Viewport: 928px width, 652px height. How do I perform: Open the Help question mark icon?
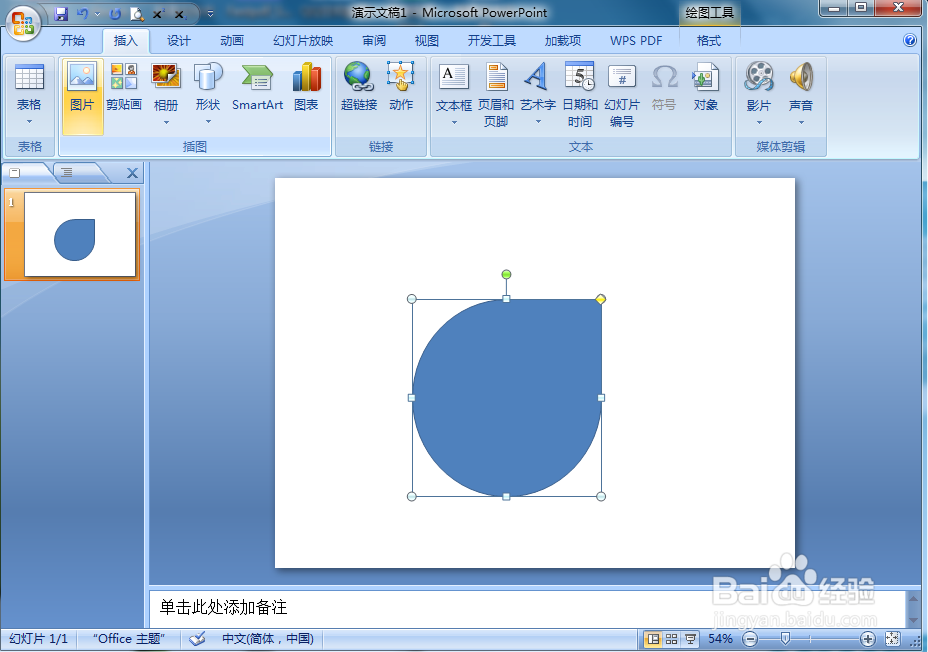(x=910, y=40)
